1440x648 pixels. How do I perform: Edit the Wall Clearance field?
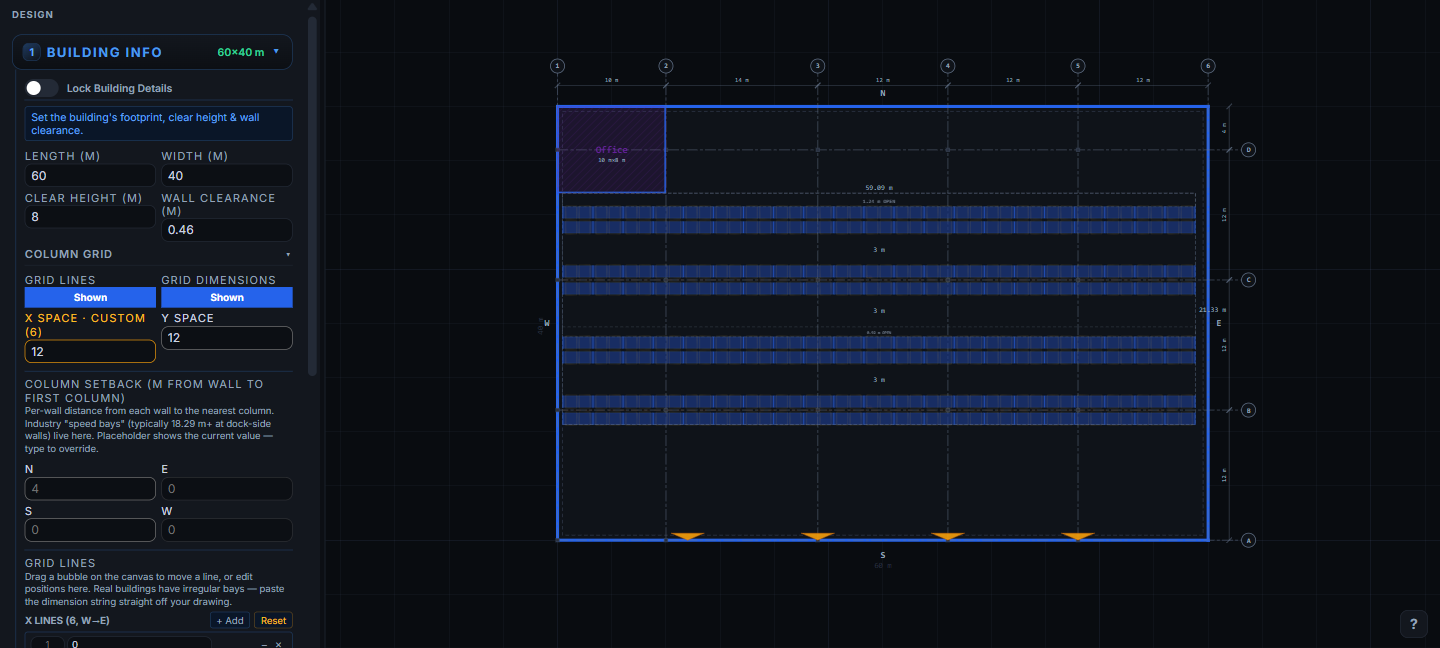point(227,230)
